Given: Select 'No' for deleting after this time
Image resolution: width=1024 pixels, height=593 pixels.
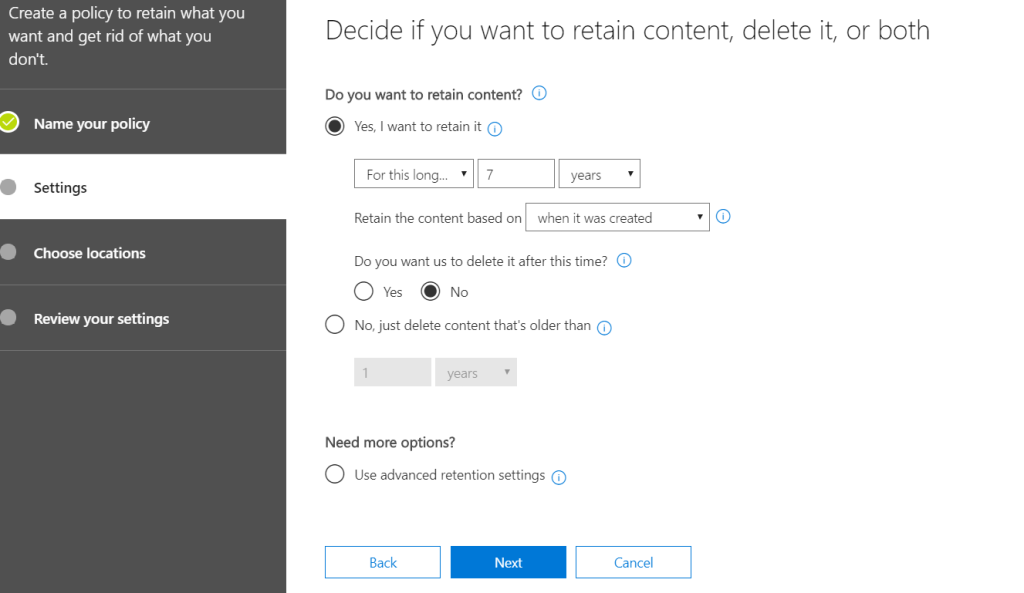Looking at the screenshot, I should (430, 292).
